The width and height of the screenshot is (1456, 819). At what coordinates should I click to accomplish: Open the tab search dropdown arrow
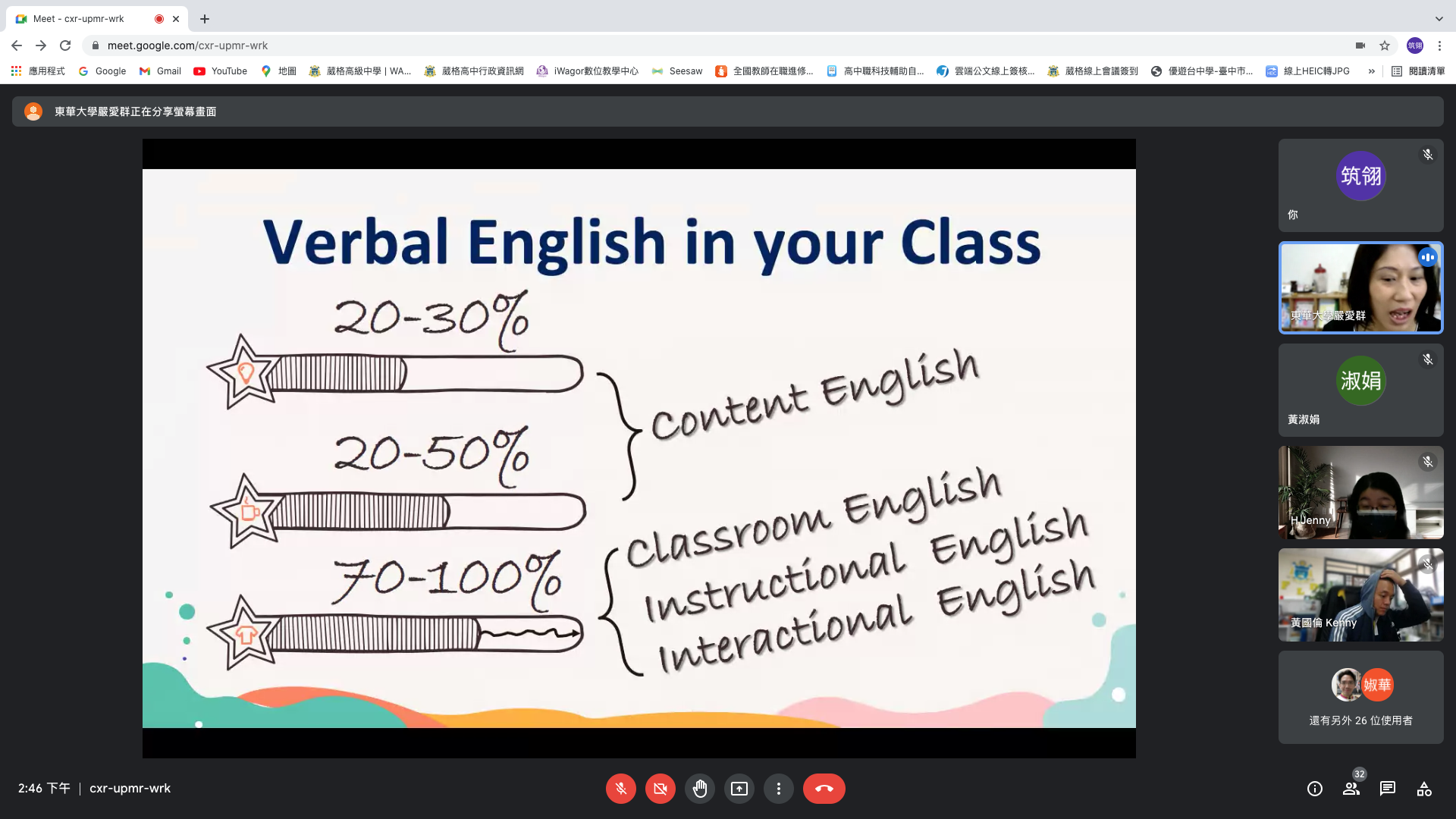click(x=1439, y=18)
